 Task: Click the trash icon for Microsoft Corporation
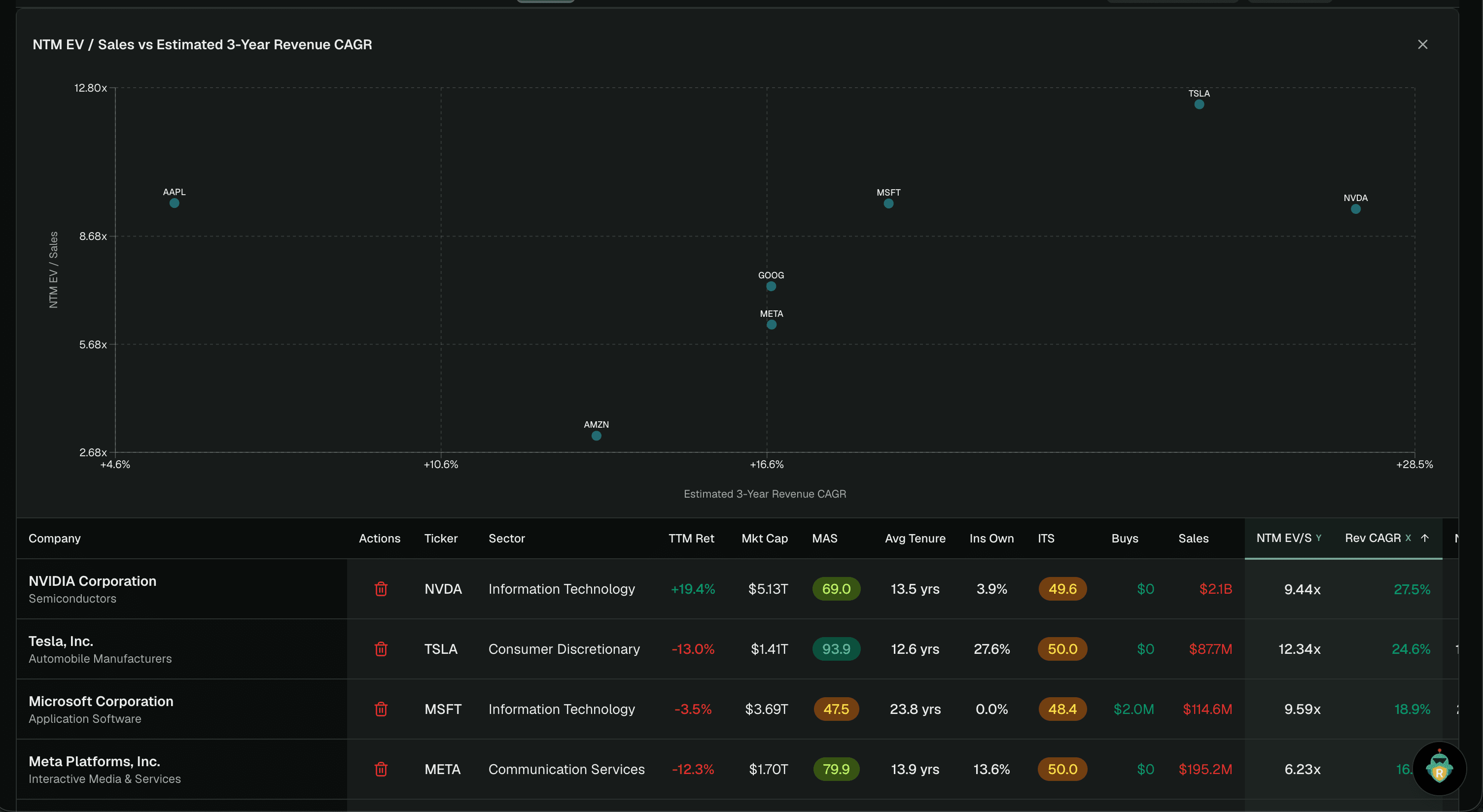click(381, 709)
